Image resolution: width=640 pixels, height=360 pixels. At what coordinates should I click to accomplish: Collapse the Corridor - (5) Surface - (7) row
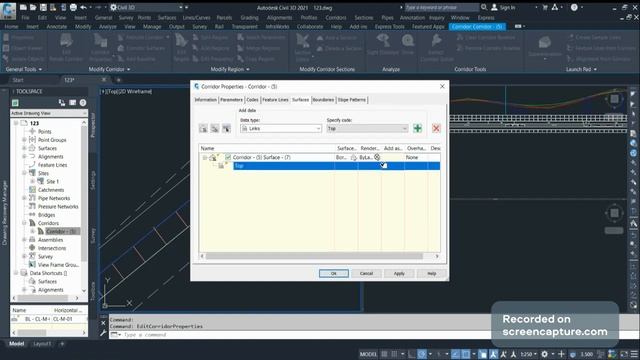[204, 158]
